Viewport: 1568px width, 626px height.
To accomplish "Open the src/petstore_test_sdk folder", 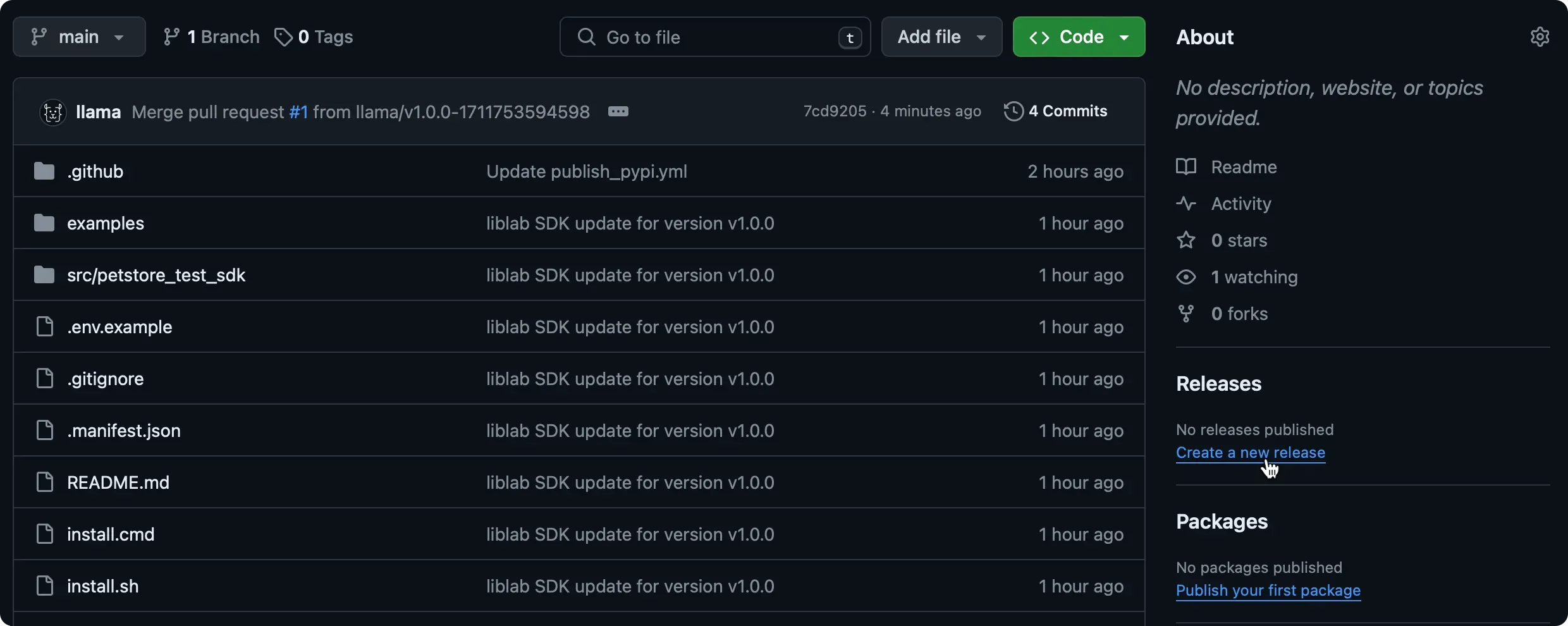I will [156, 275].
